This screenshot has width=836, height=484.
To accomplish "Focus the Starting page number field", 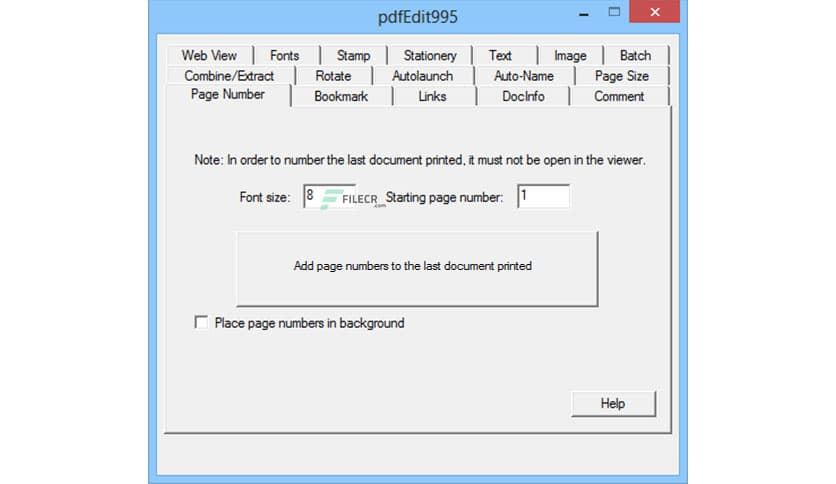I will click(543, 197).
